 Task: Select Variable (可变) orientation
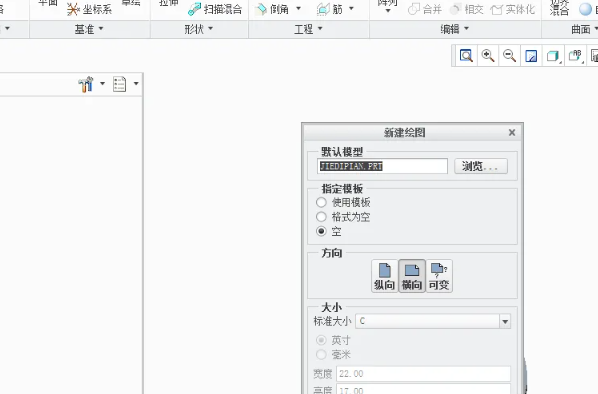tap(439, 276)
